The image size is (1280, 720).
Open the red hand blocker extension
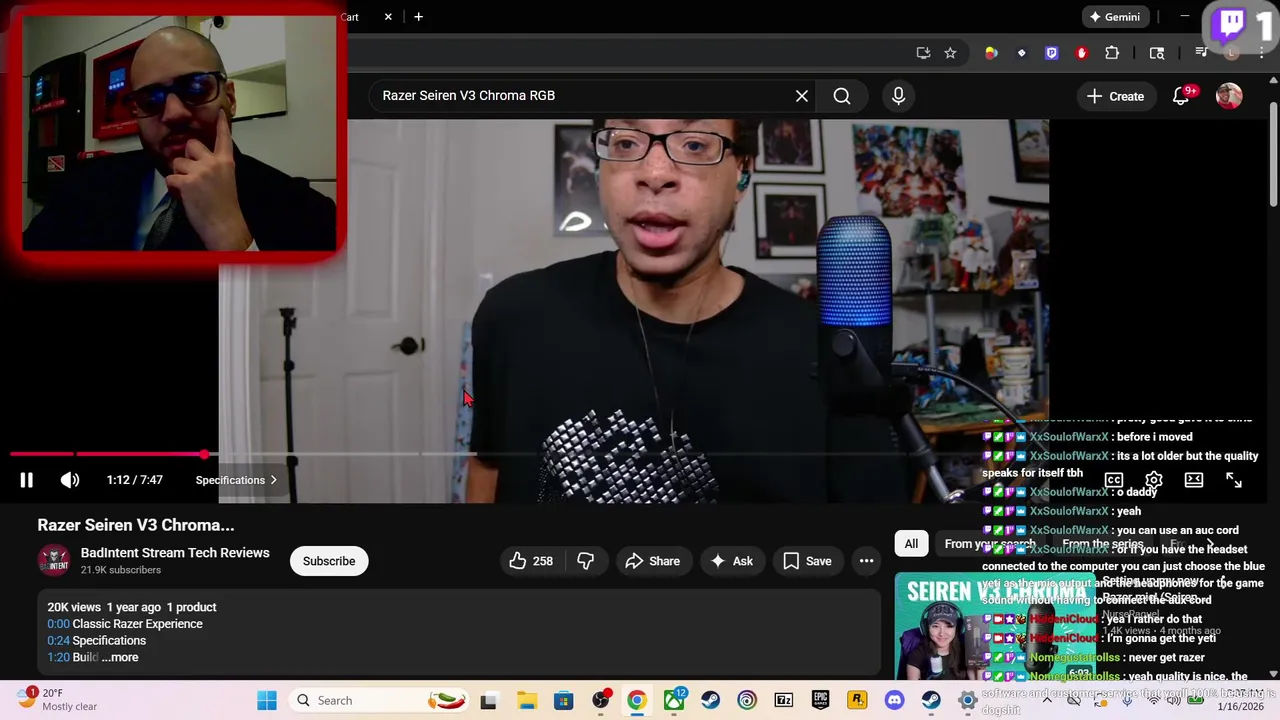point(1081,53)
